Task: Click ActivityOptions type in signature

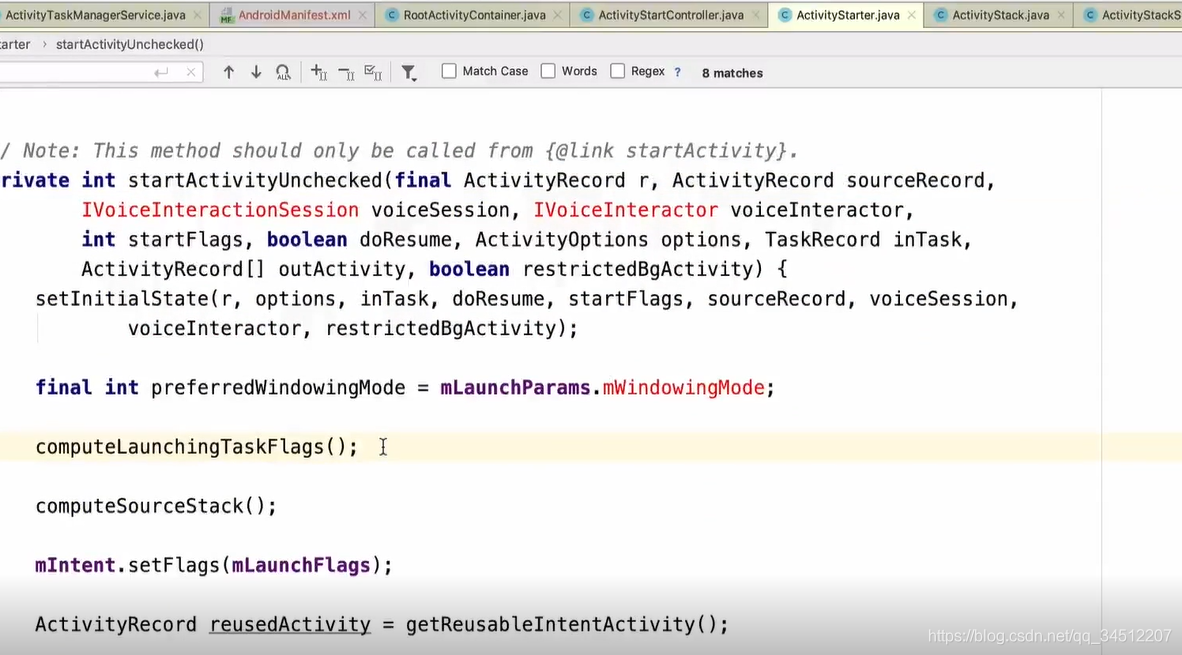Action: (562, 240)
